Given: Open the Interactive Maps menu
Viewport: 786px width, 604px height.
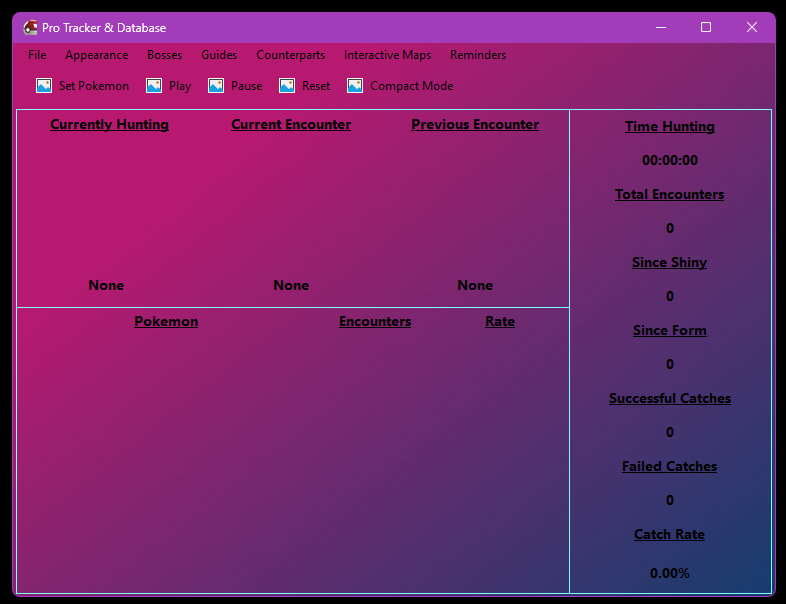Looking at the screenshot, I should (387, 55).
